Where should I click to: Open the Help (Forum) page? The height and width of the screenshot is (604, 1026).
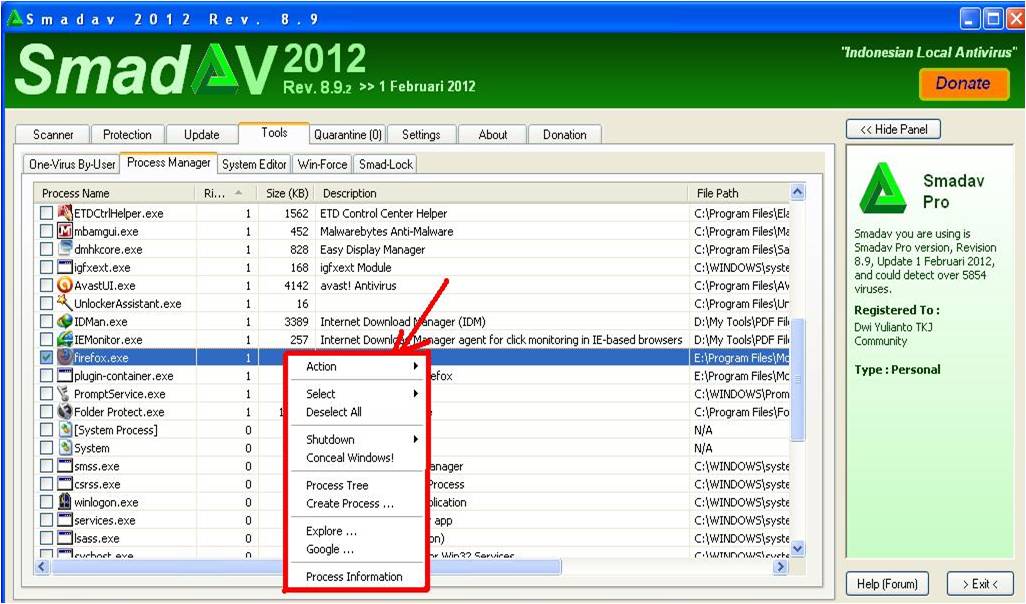pos(886,583)
